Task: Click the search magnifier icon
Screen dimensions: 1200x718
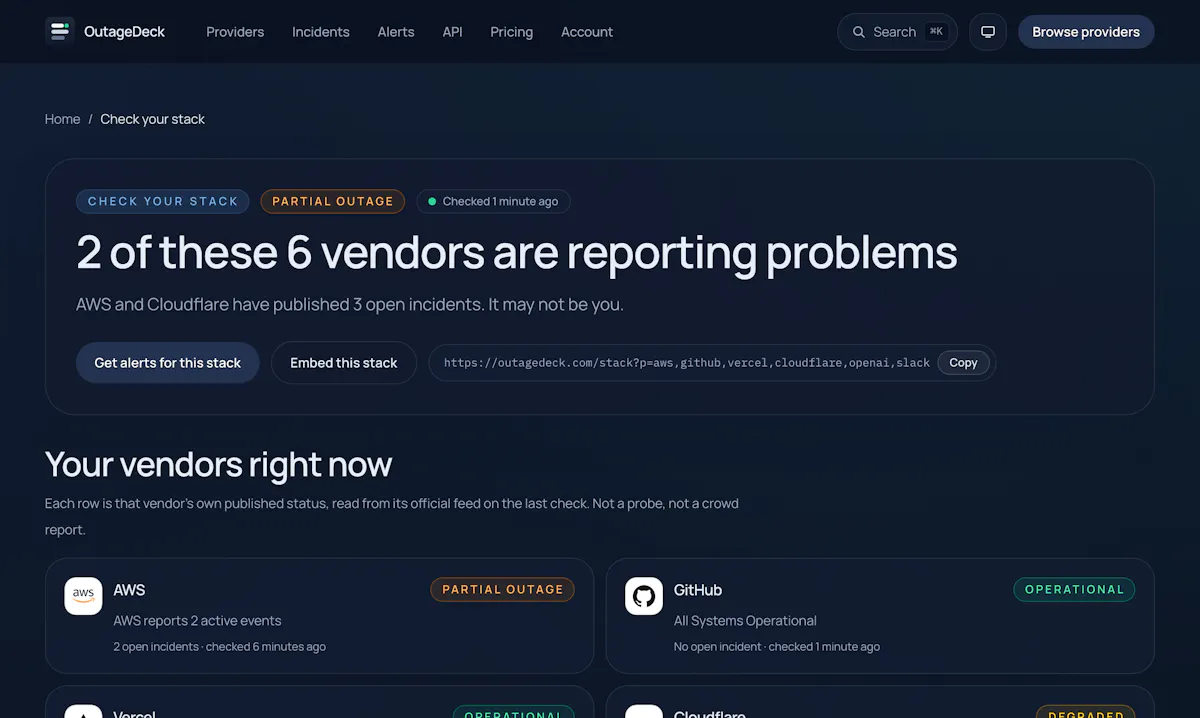Action: (859, 32)
